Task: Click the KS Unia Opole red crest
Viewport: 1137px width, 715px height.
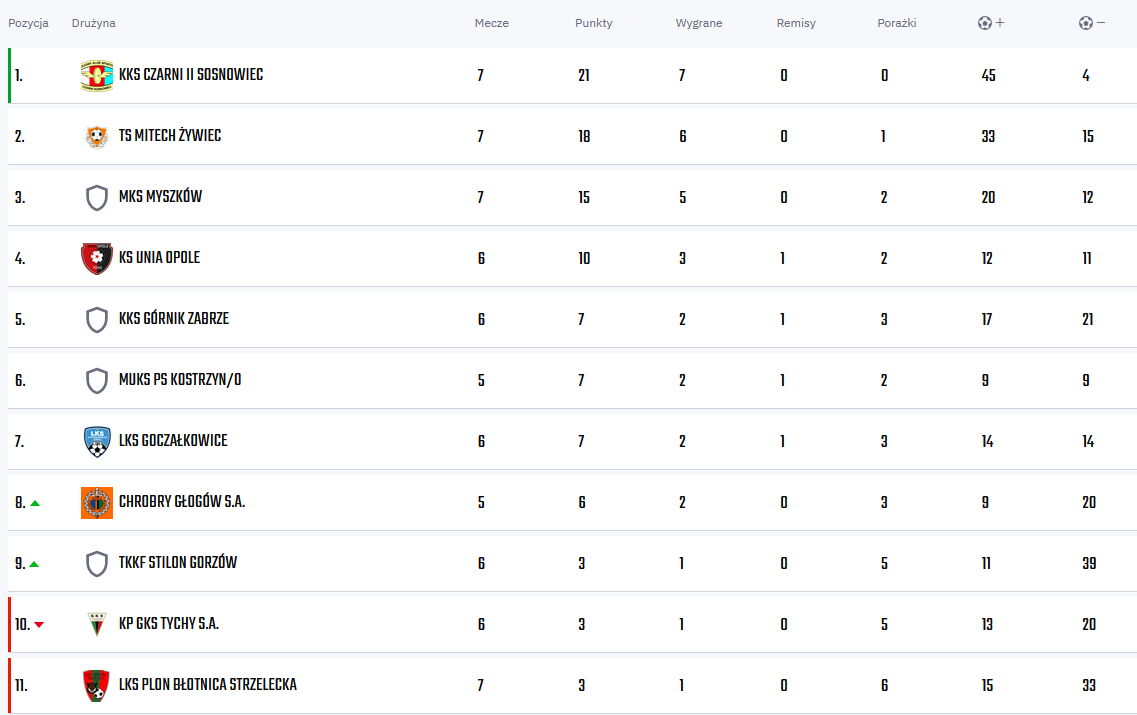Action: [96, 258]
